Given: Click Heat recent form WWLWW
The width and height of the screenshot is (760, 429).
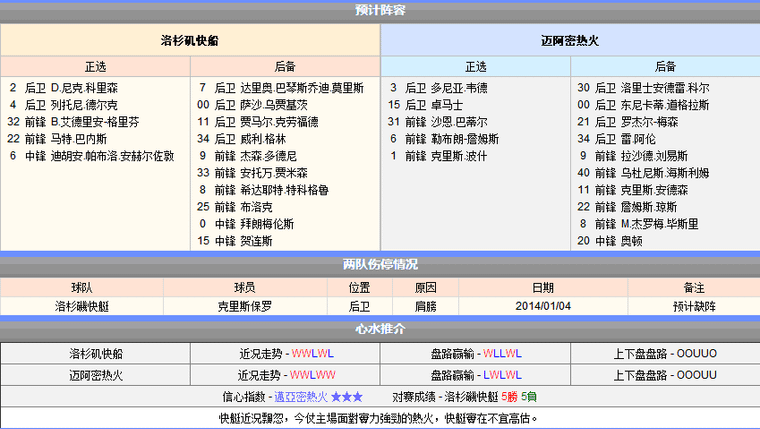Looking at the screenshot, I should tap(313, 375).
